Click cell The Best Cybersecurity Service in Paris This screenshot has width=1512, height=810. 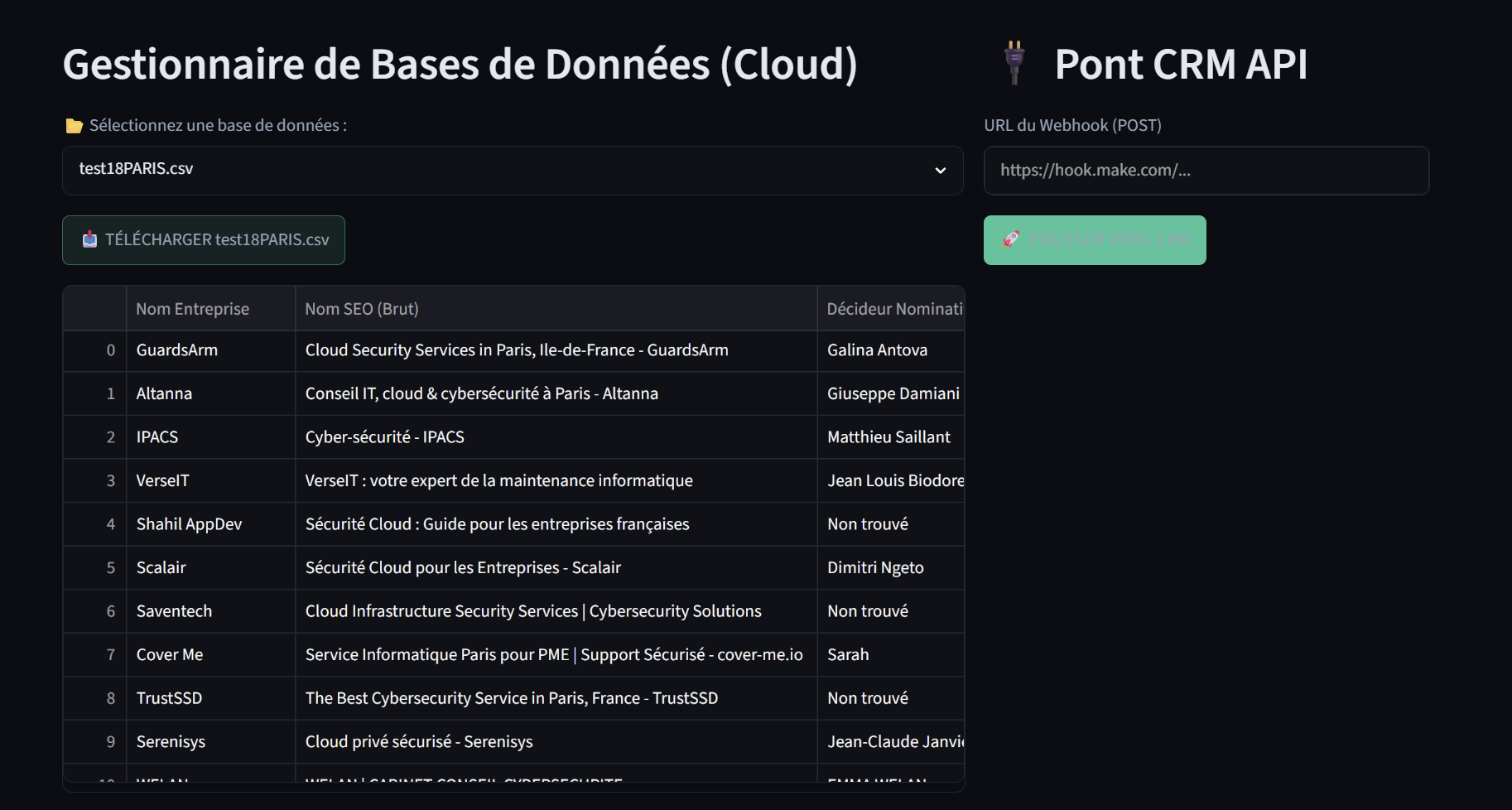pyautogui.click(x=556, y=698)
